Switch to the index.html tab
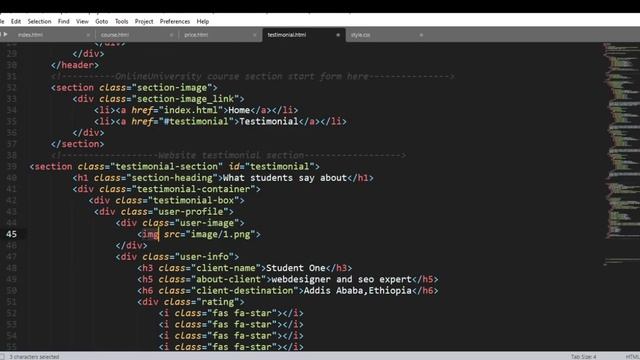Viewport: 640px width, 360px height. pyautogui.click(x=31, y=35)
